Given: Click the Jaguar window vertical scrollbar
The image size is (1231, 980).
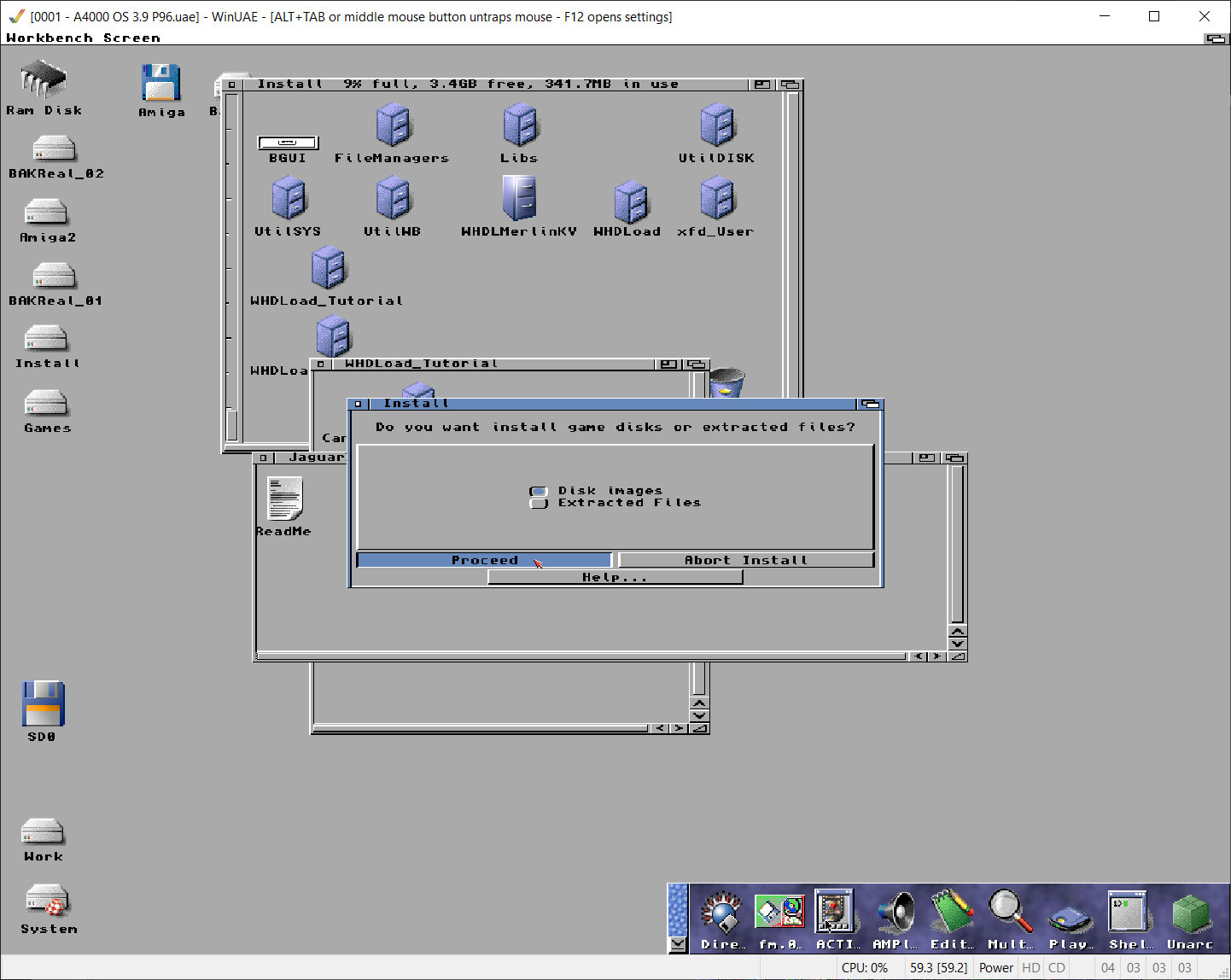Looking at the screenshot, I should 957,545.
